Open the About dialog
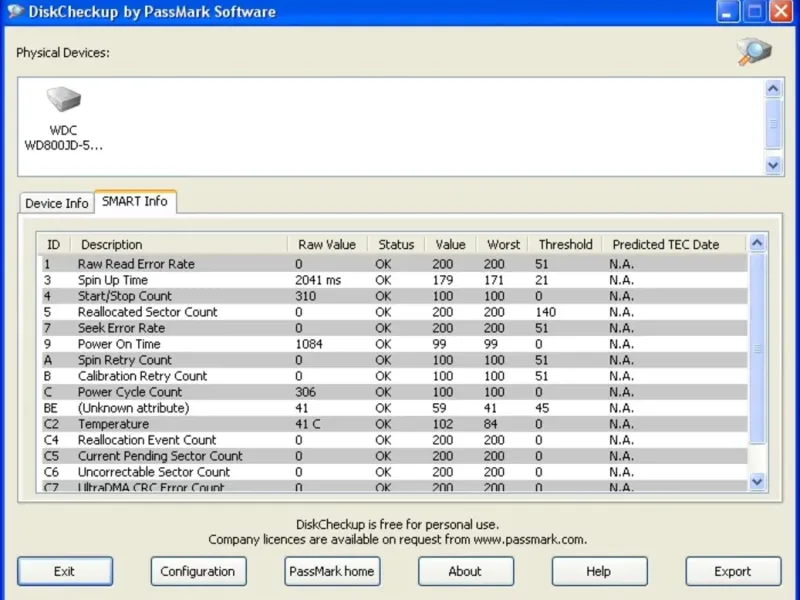Screen dimensions: 800x600 tap(465, 571)
